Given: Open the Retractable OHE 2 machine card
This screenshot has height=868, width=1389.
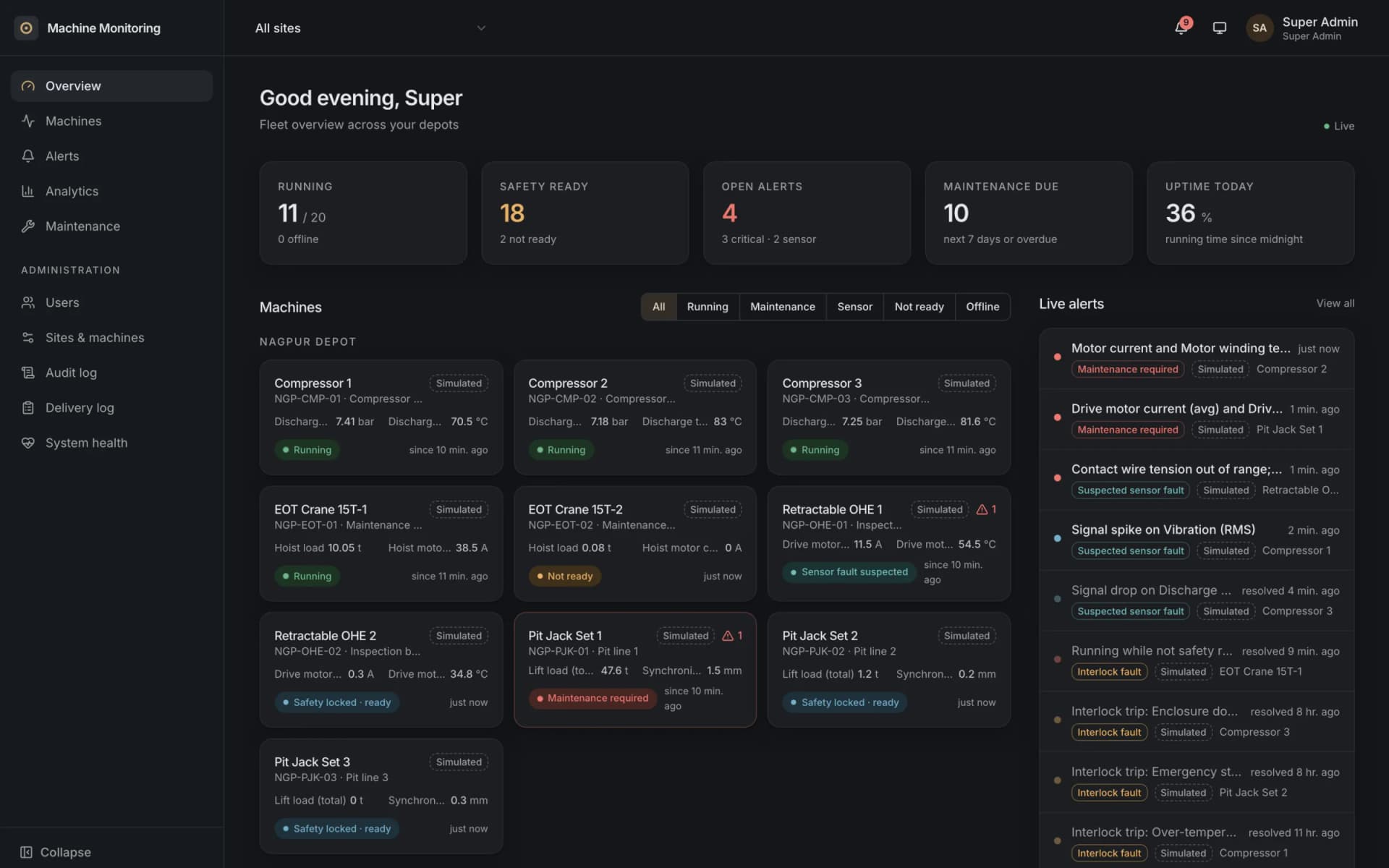Looking at the screenshot, I should 381,670.
